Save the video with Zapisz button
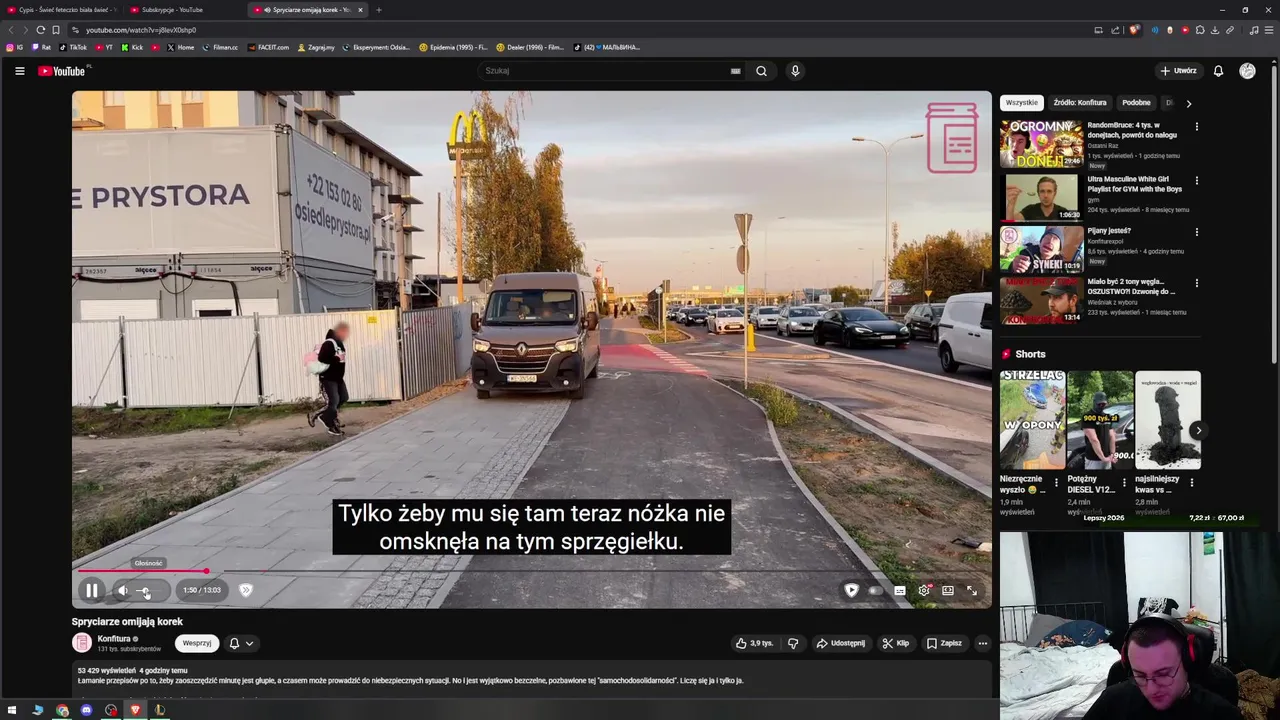This screenshot has width=1280, height=720. [944, 643]
